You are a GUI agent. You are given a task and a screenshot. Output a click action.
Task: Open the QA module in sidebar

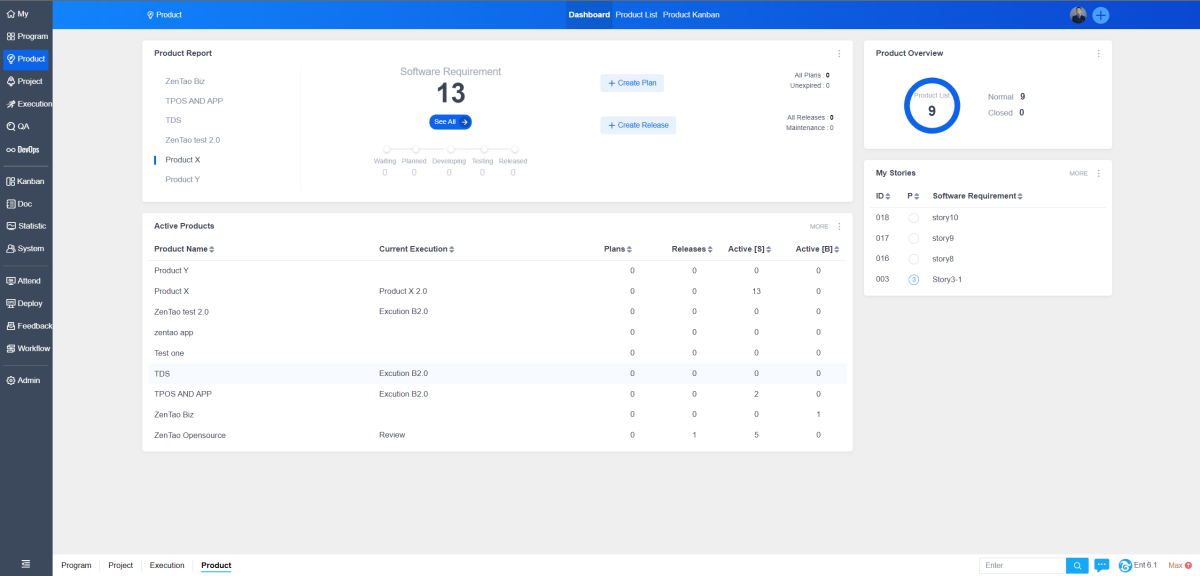24,127
